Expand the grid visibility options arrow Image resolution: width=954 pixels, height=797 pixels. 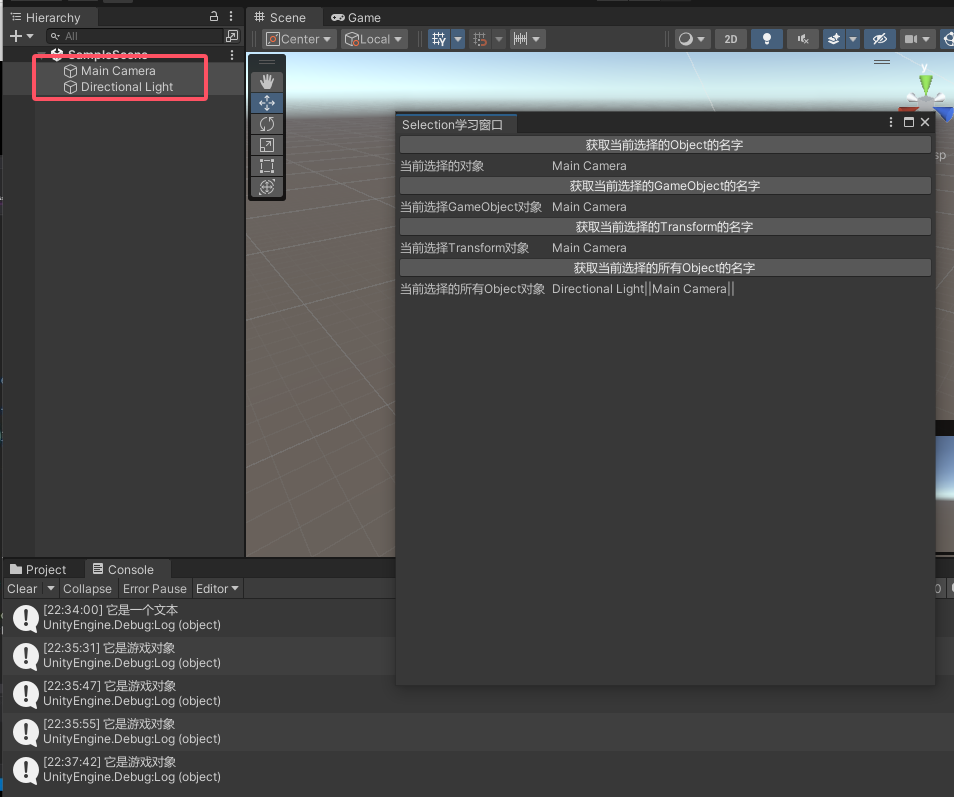pos(458,40)
